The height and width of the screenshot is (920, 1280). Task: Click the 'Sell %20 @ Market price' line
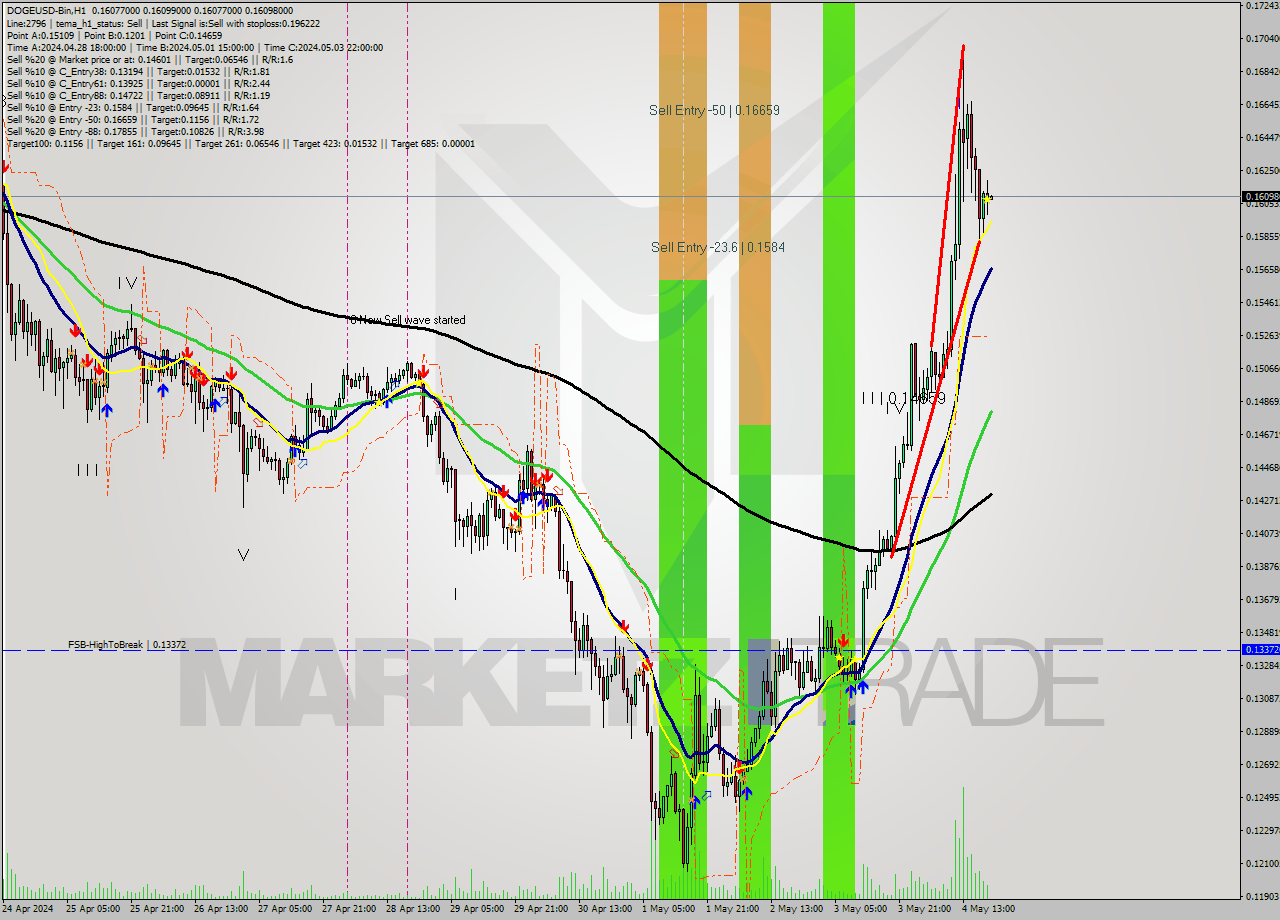149,59
